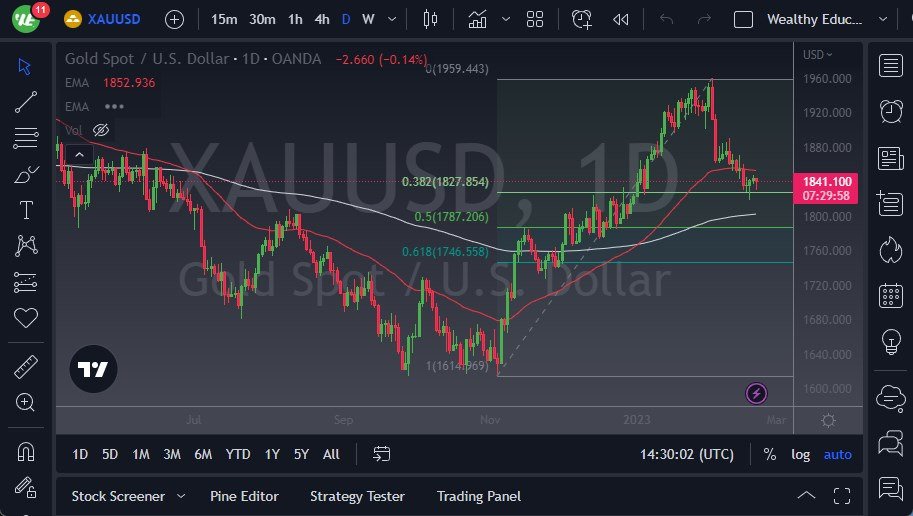Open the forecasting and measurement tools

(x=26, y=282)
